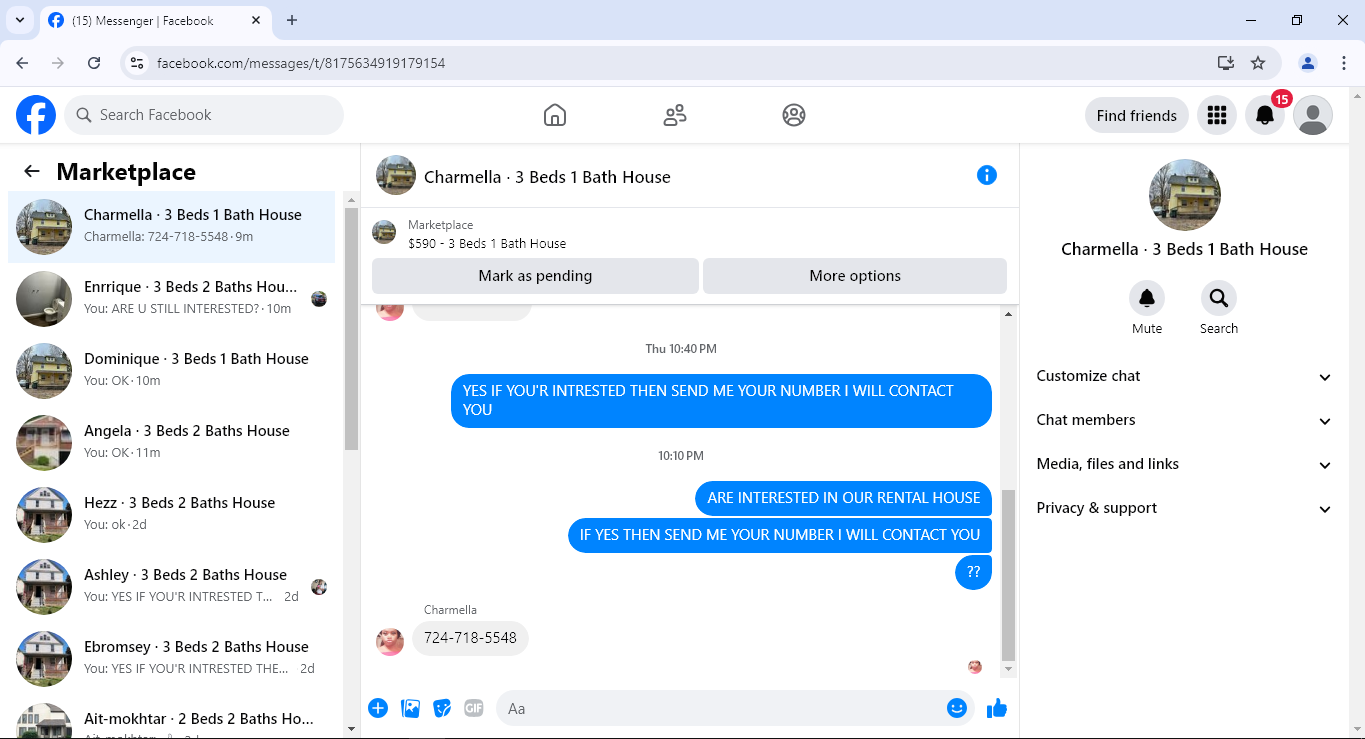The image size is (1365, 739).
Task: Click the chat messages scrollbar thumb
Action: [x=1008, y=575]
